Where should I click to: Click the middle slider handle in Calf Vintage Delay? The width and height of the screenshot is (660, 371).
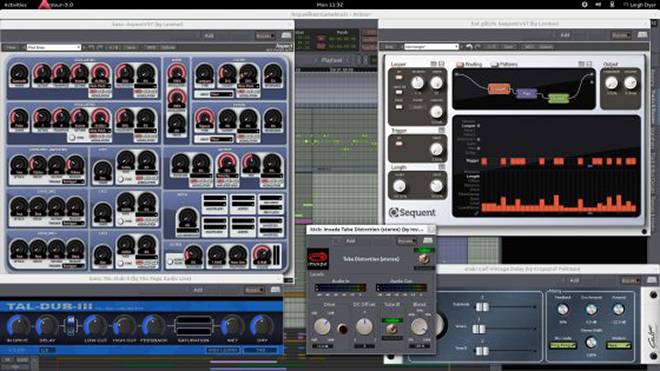(x=479, y=329)
